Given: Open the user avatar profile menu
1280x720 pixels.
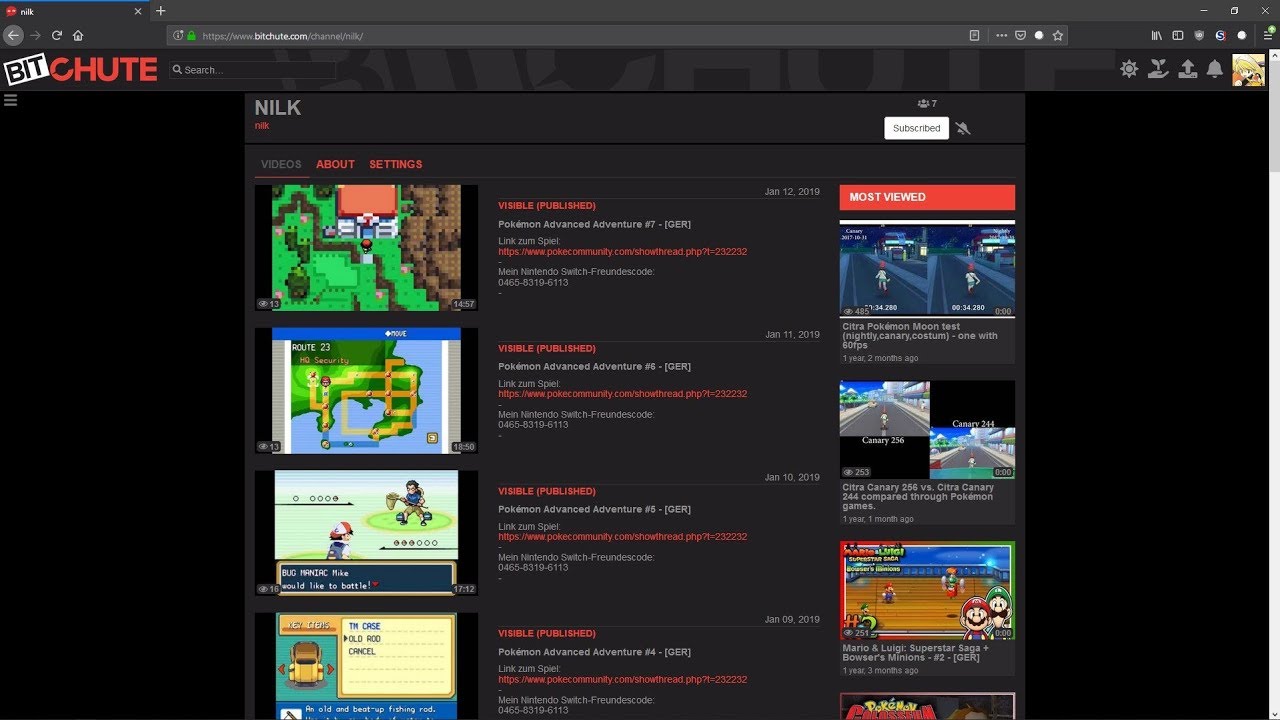Looking at the screenshot, I should (1248, 70).
